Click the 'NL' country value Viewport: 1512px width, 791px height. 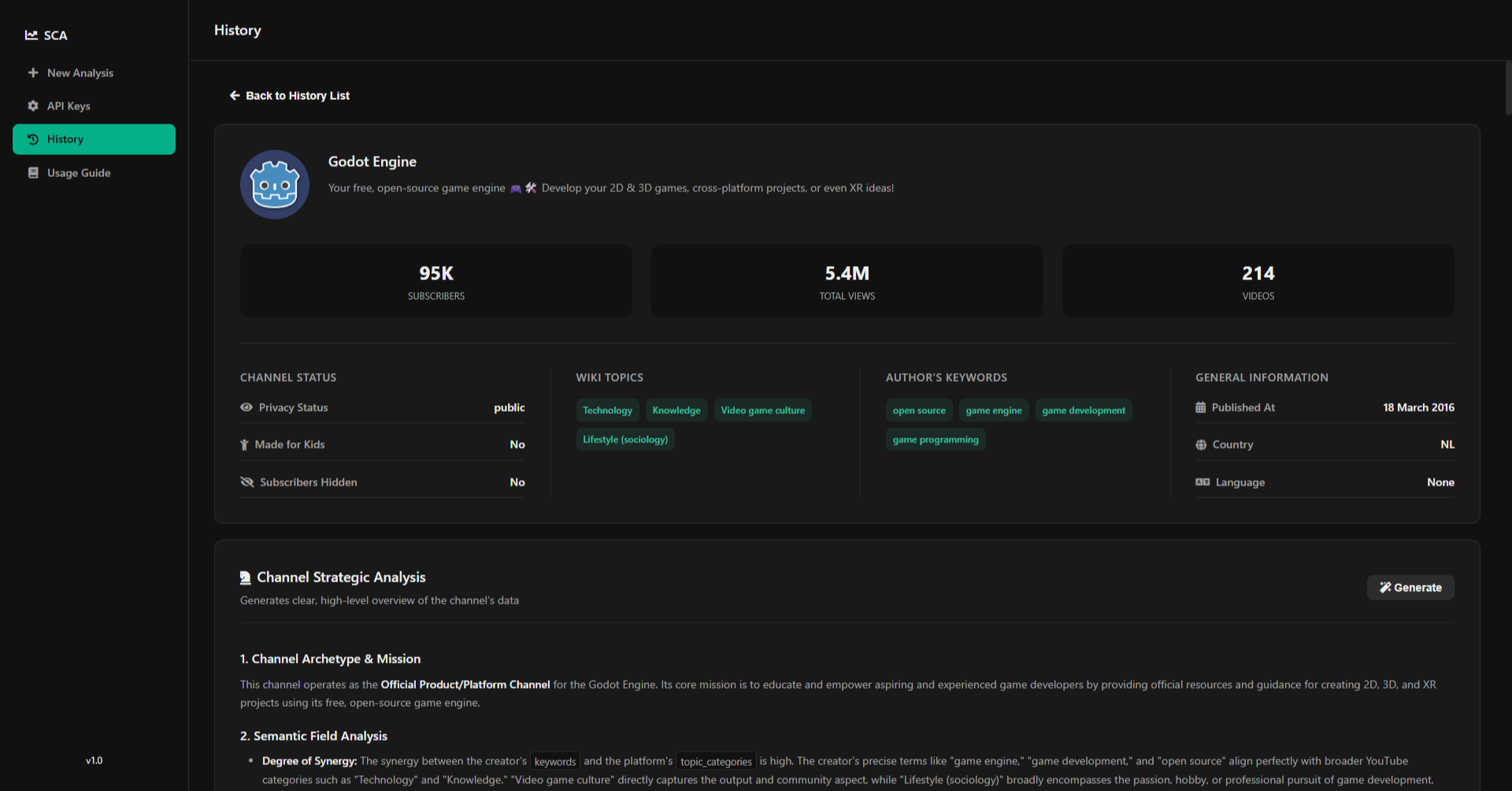click(1447, 445)
